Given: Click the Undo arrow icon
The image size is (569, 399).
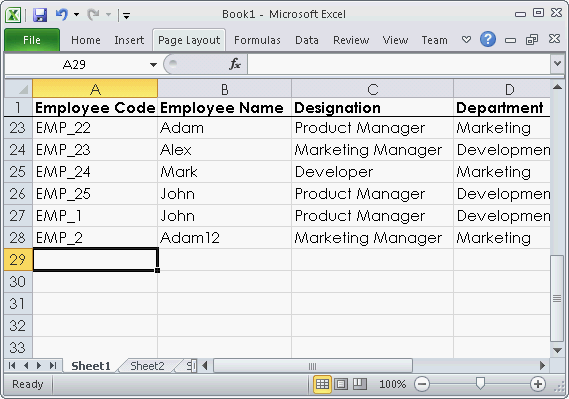Looking at the screenshot, I should pos(62,15).
